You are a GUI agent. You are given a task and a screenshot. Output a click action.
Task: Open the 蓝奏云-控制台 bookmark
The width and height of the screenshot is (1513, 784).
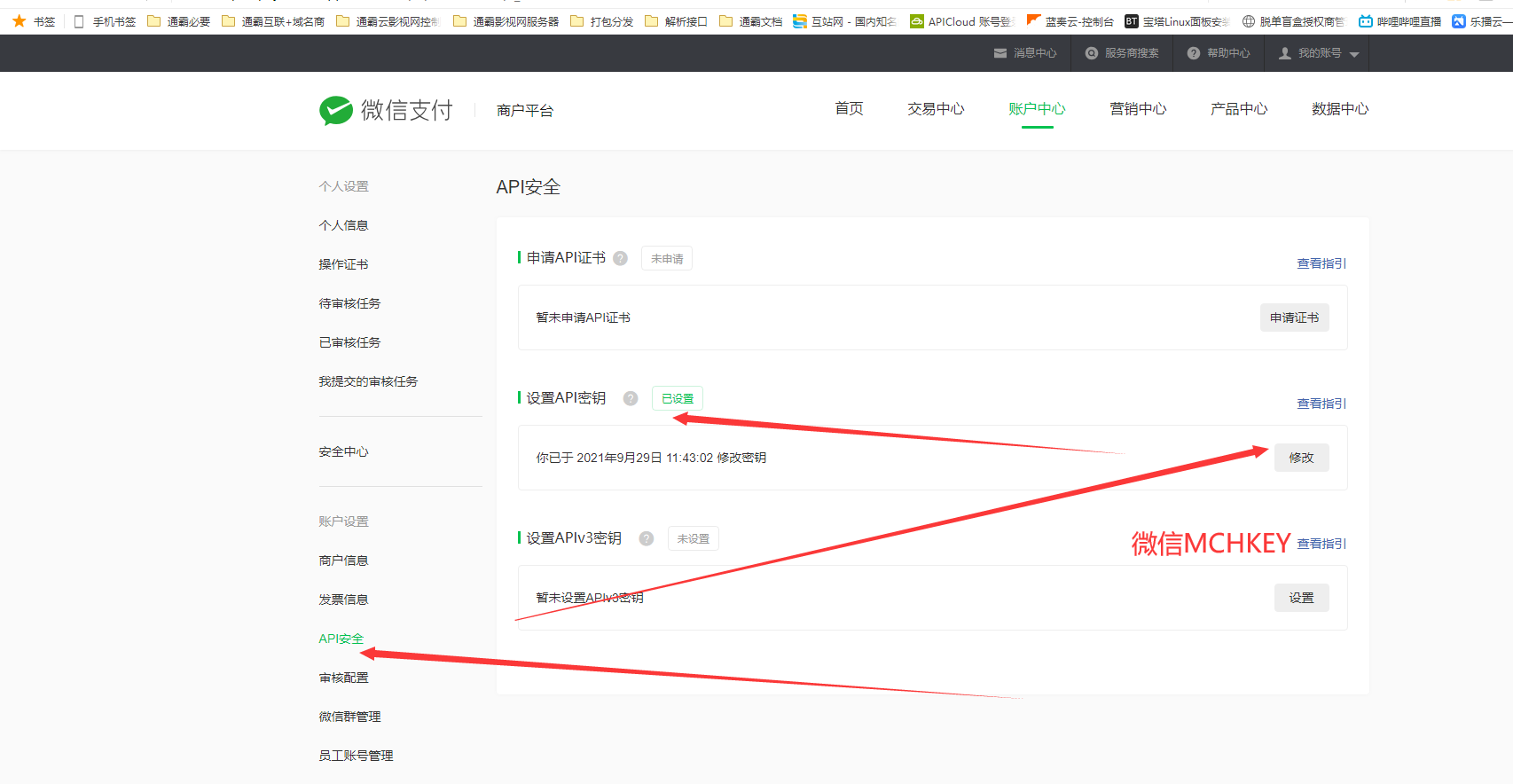1070,21
